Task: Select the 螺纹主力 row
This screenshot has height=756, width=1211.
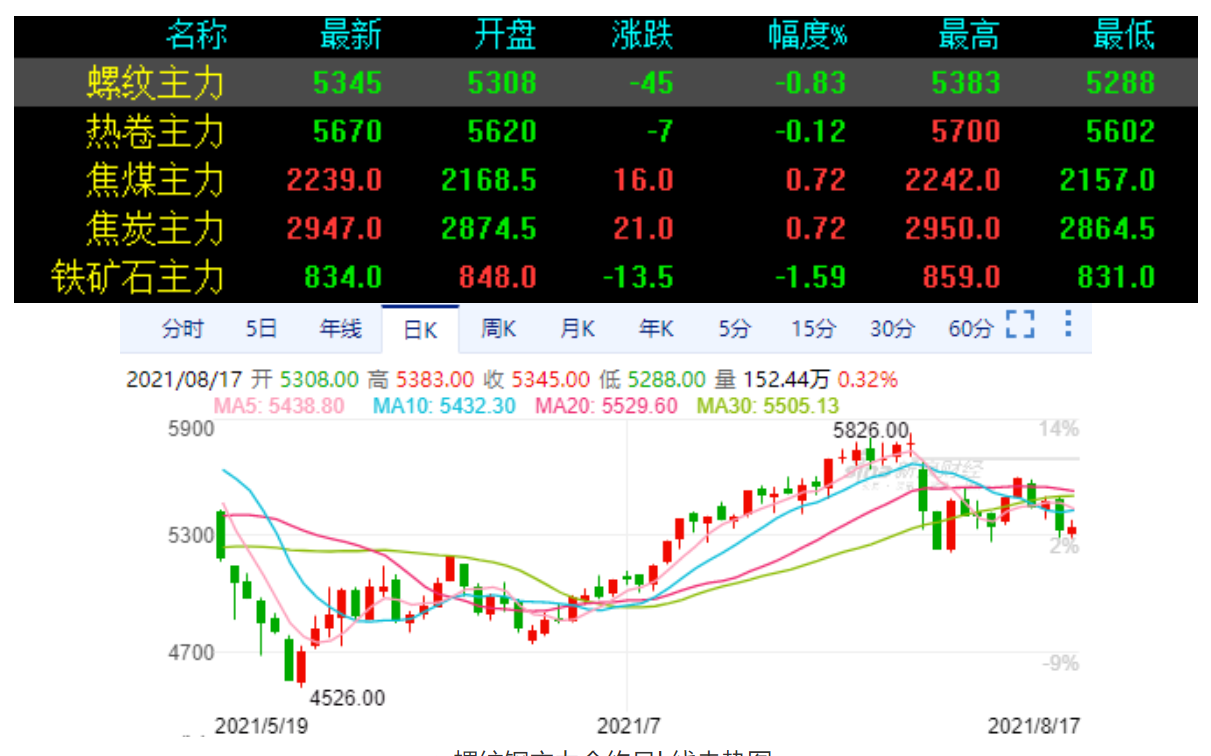Action: point(155,82)
